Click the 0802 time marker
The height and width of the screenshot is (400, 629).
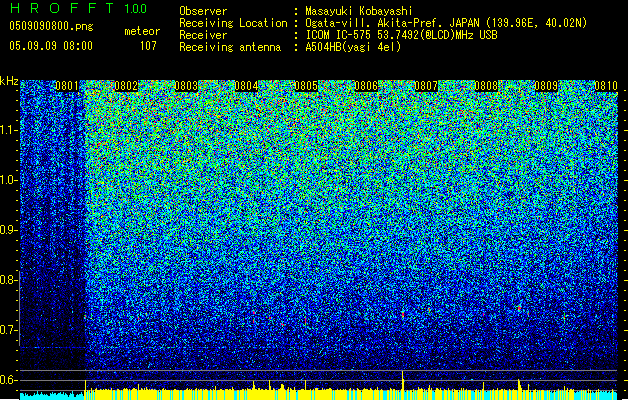(x=126, y=86)
